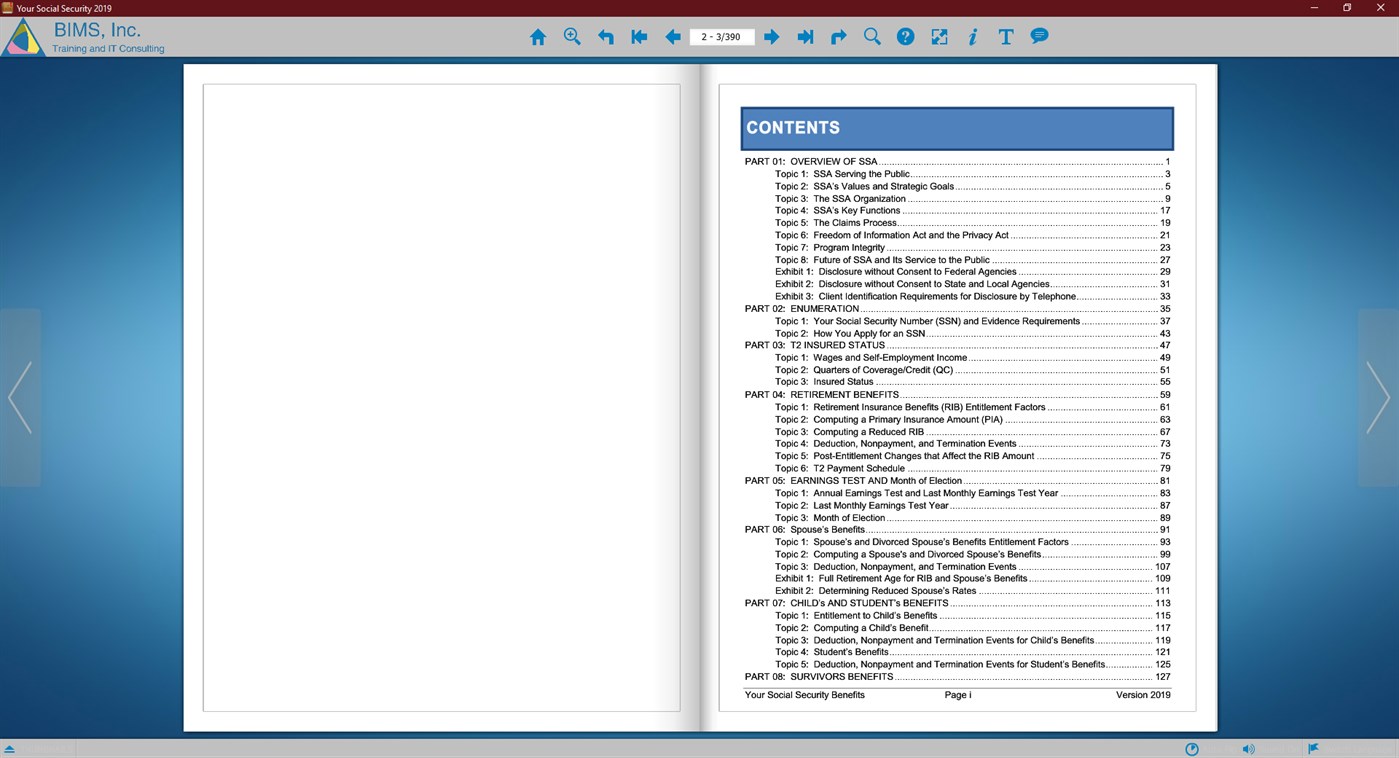Click the Page i footer text

pyautogui.click(x=957, y=695)
